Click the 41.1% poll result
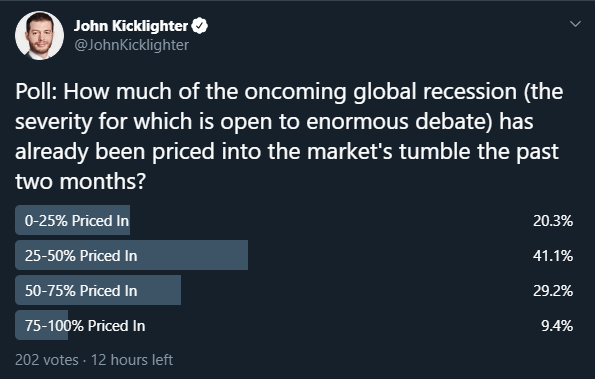 tap(553, 256)
